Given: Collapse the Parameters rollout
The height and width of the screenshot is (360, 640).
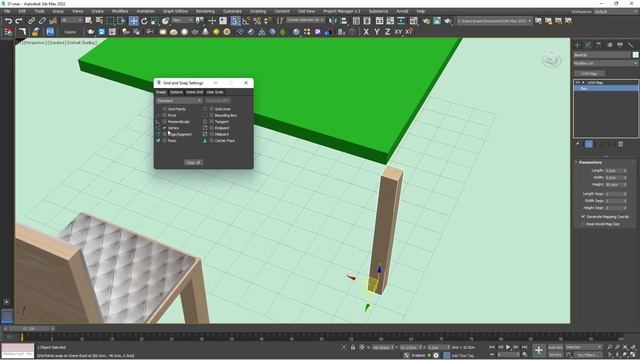Looking at the screenshot, I should coord(590,162).
